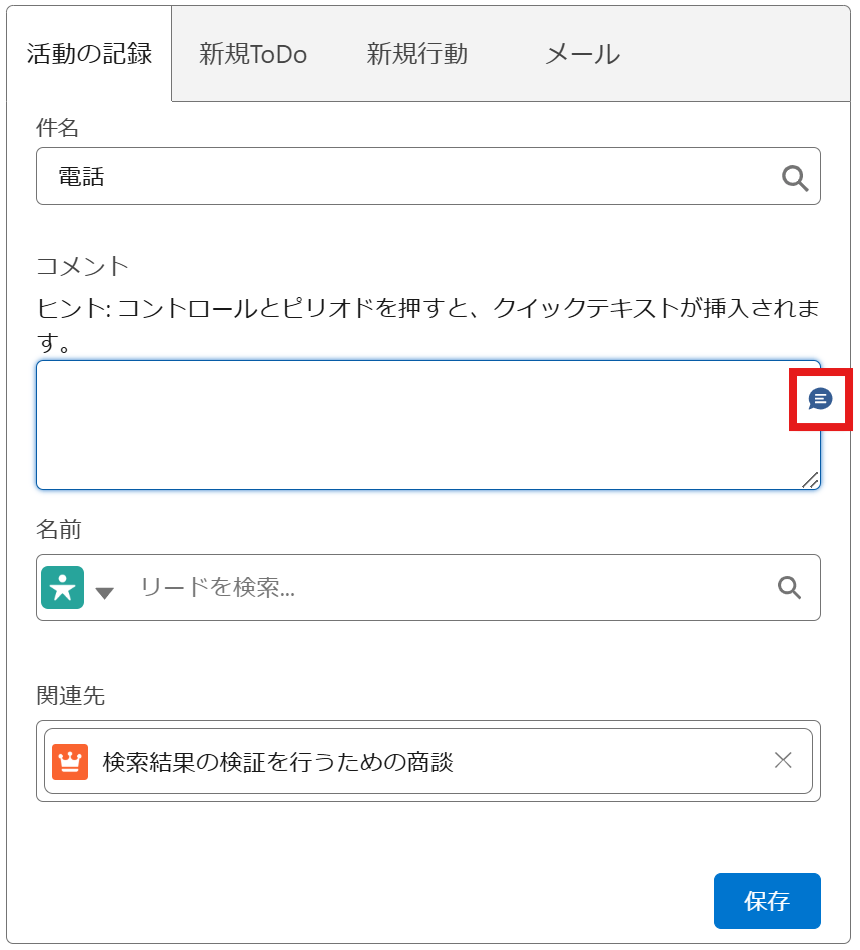This screenshot has height=950, width=860.
Task: Remove the 検索結果の検証を行うための商談 pill
Action: (783, 760)
